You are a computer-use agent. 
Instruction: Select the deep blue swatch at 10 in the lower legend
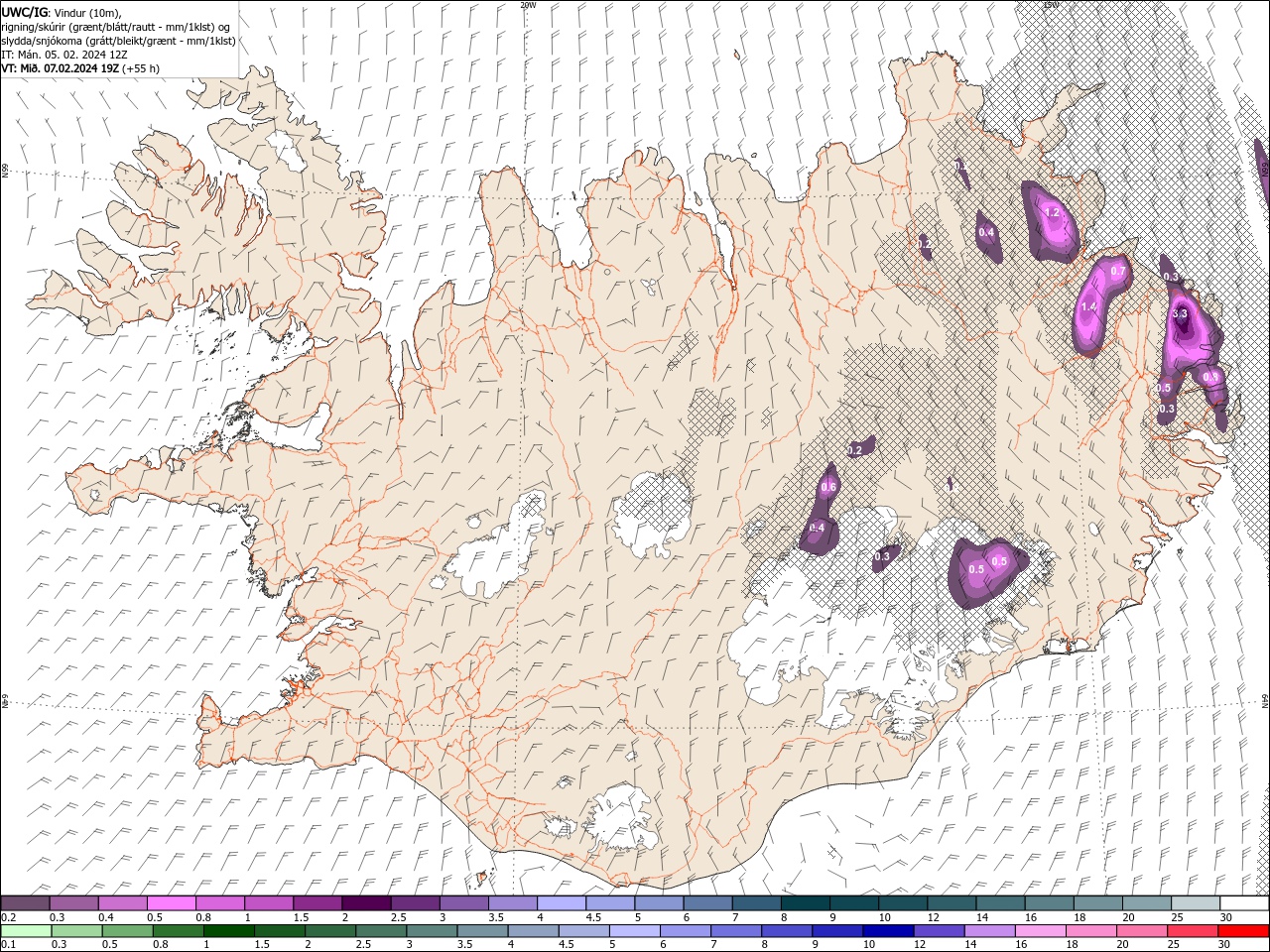(888, 931)
